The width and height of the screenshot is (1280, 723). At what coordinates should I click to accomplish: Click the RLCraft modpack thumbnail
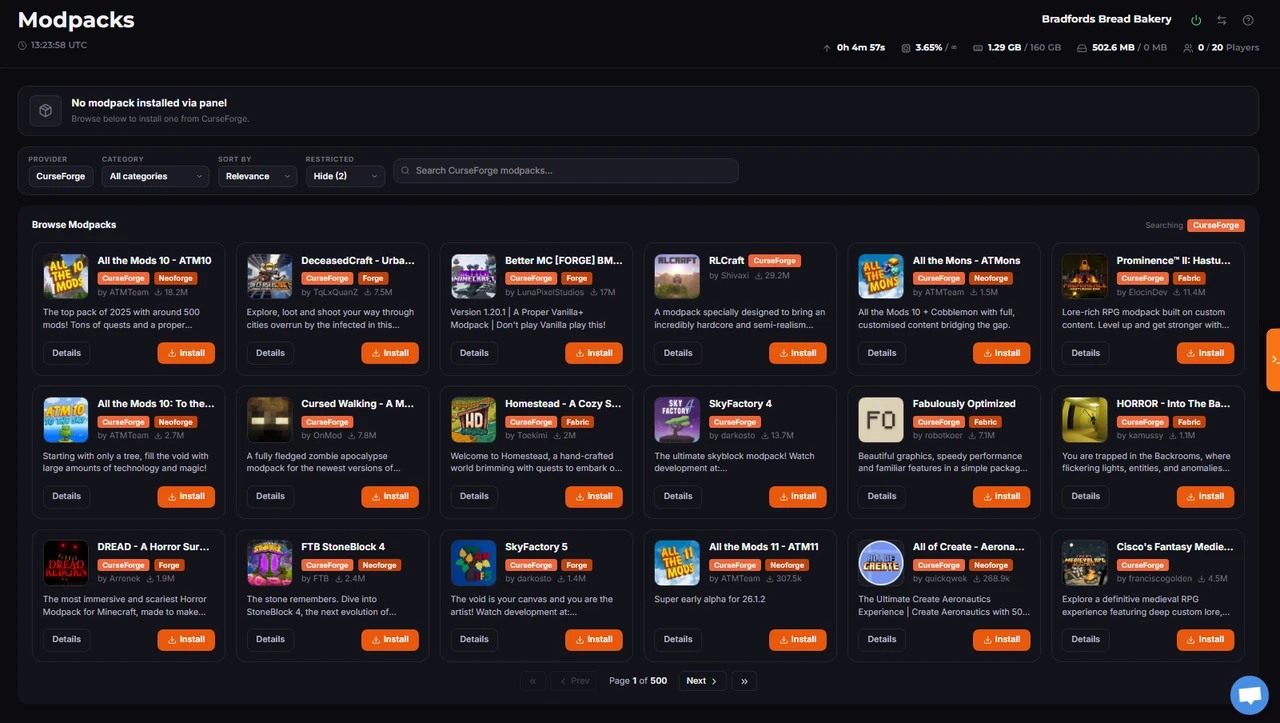(678, 276)
